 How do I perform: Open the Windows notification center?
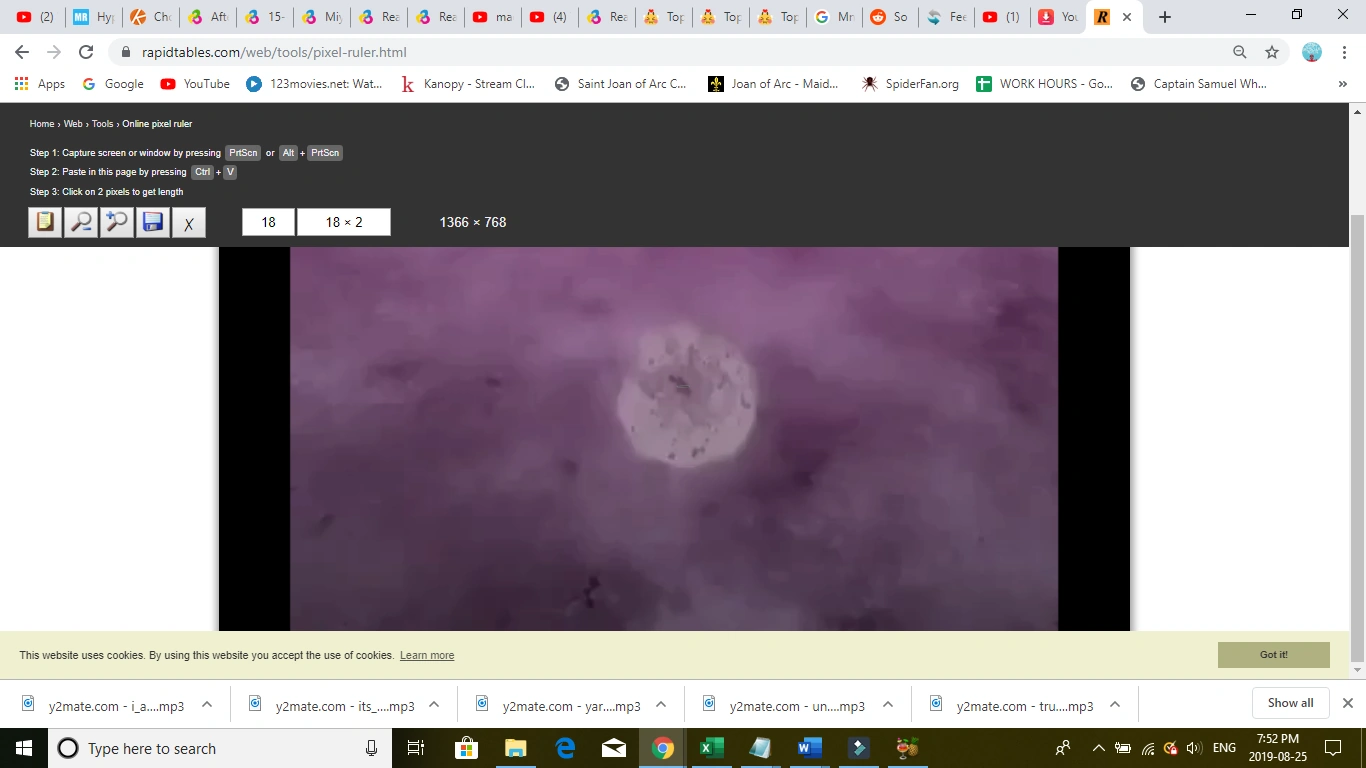coord(1332,748)
